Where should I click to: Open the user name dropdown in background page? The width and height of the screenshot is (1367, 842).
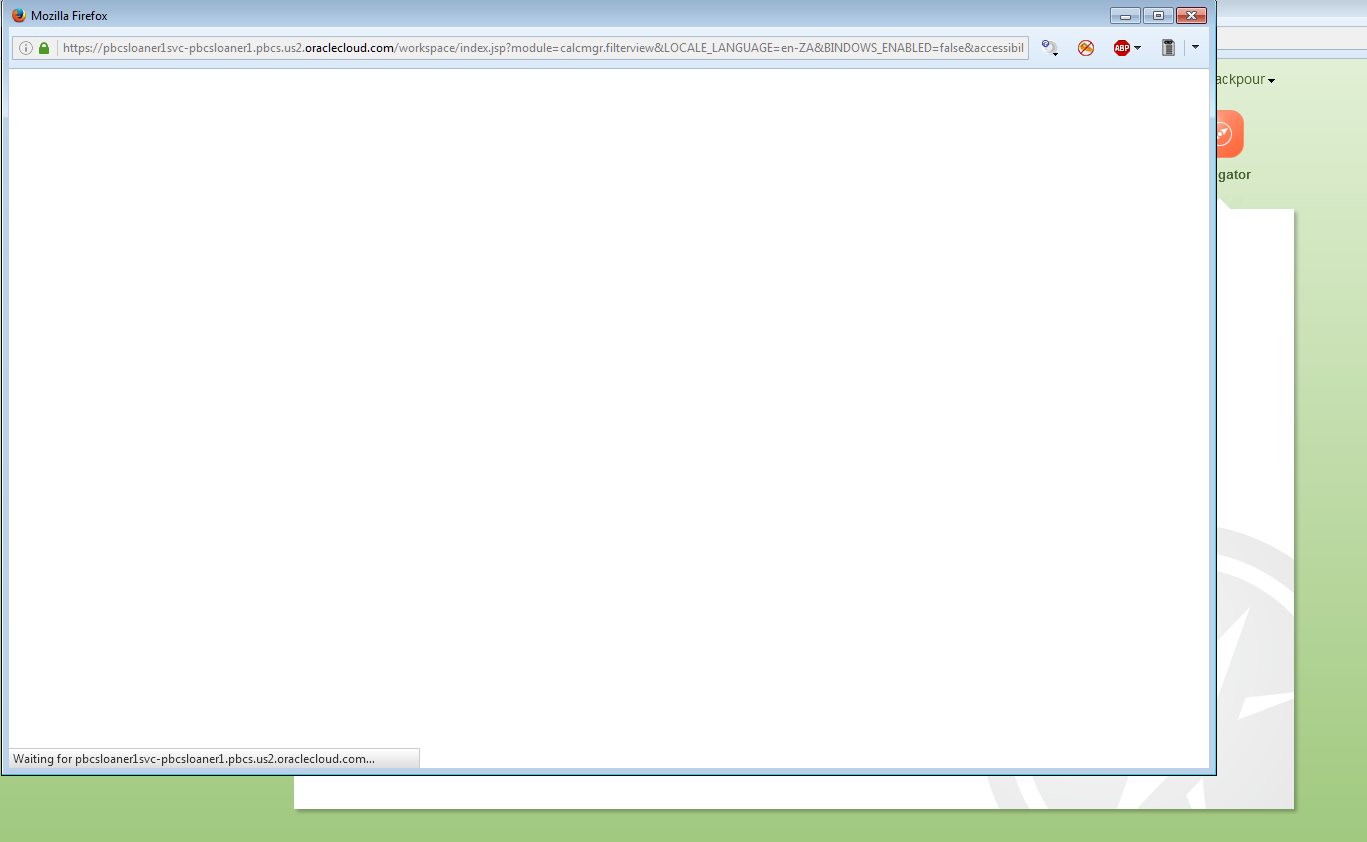[x=1246, y=80]
